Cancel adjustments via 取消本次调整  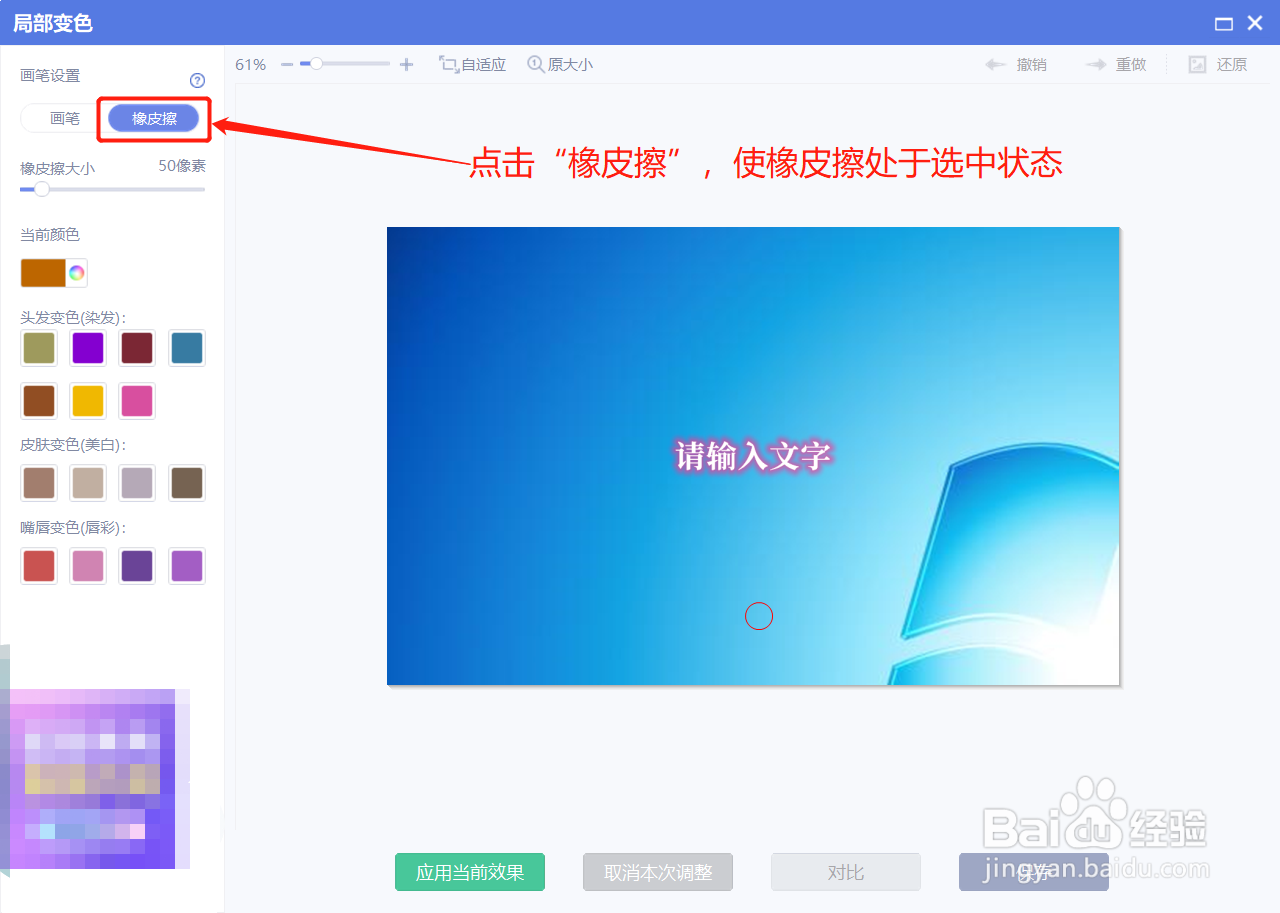pyautogui.click(x=657, y=871)
